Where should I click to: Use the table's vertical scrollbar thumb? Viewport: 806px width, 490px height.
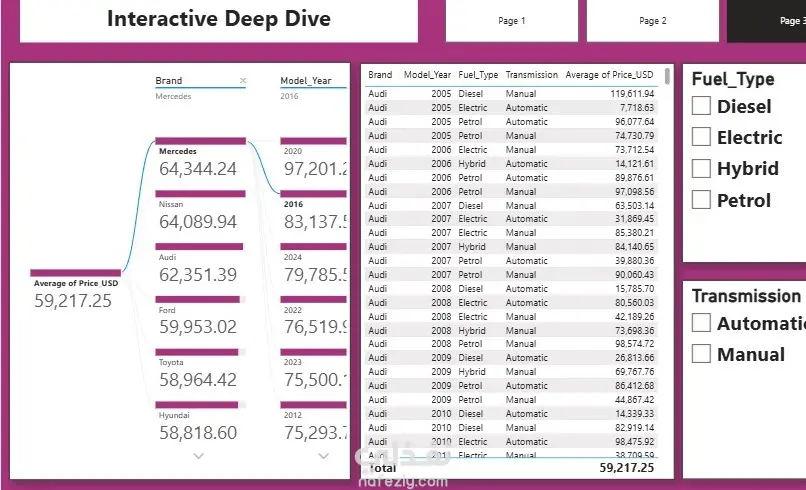click(x=667, y=76)
